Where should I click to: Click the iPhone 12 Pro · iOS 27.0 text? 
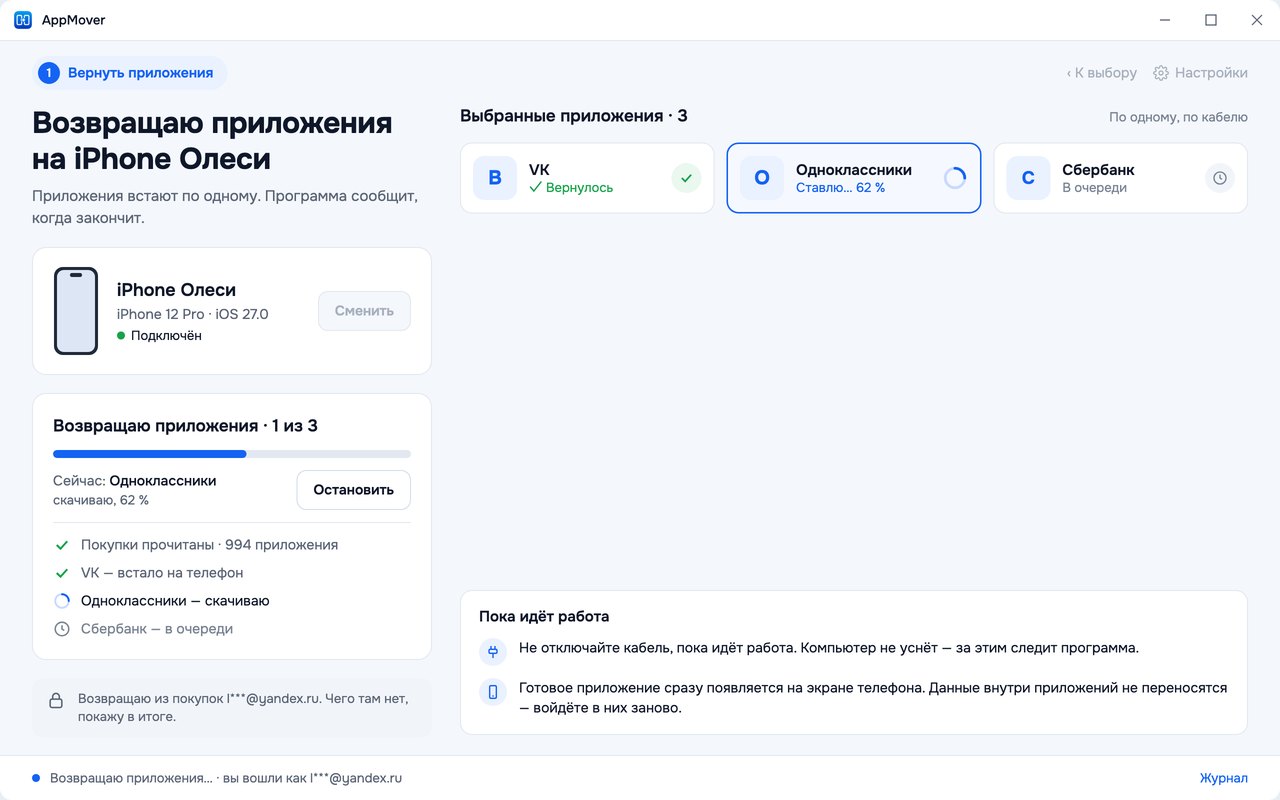point(192,314)
